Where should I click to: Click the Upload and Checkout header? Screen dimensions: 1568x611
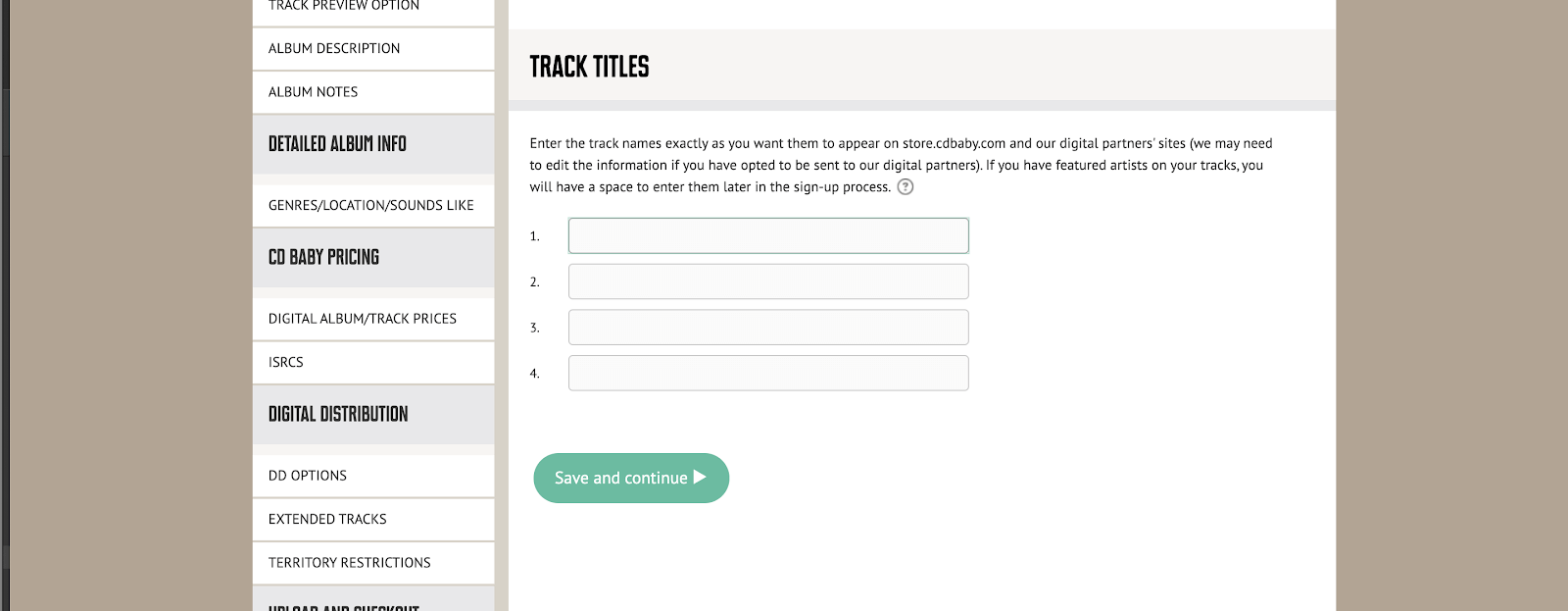(344, 604)
